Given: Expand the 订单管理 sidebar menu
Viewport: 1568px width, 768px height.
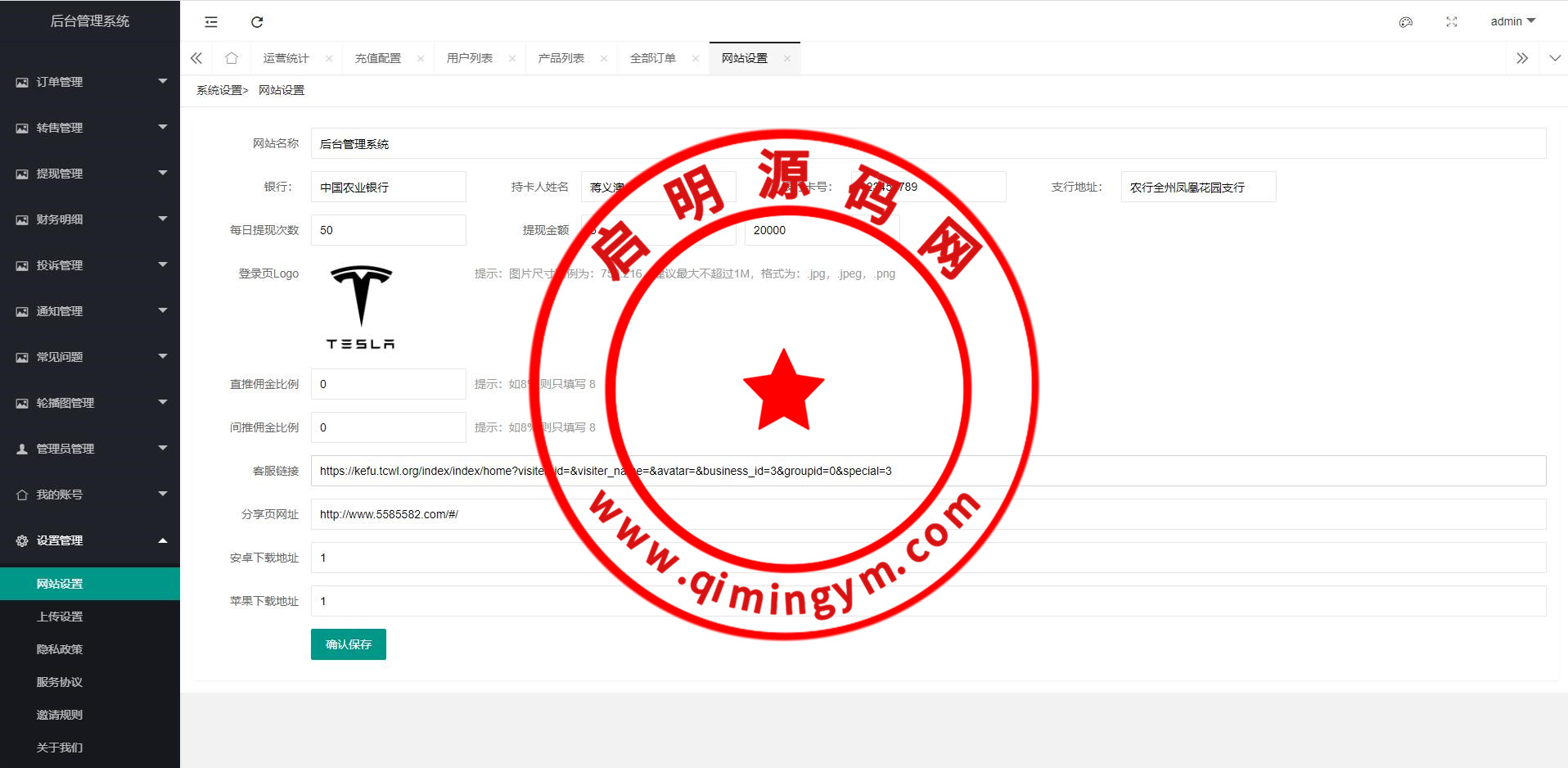Looking at the screenshot, I should pos(90,82).
